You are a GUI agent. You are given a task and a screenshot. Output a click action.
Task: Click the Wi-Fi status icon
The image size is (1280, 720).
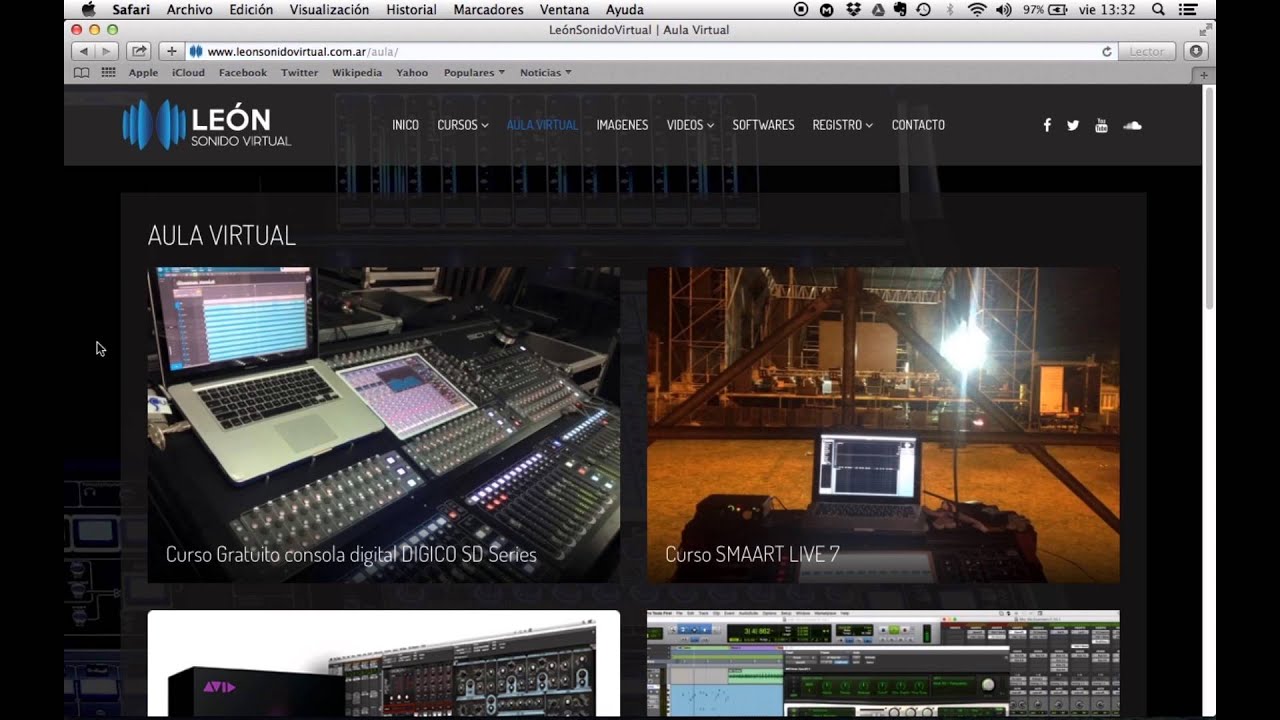click(x=976, y=10)
